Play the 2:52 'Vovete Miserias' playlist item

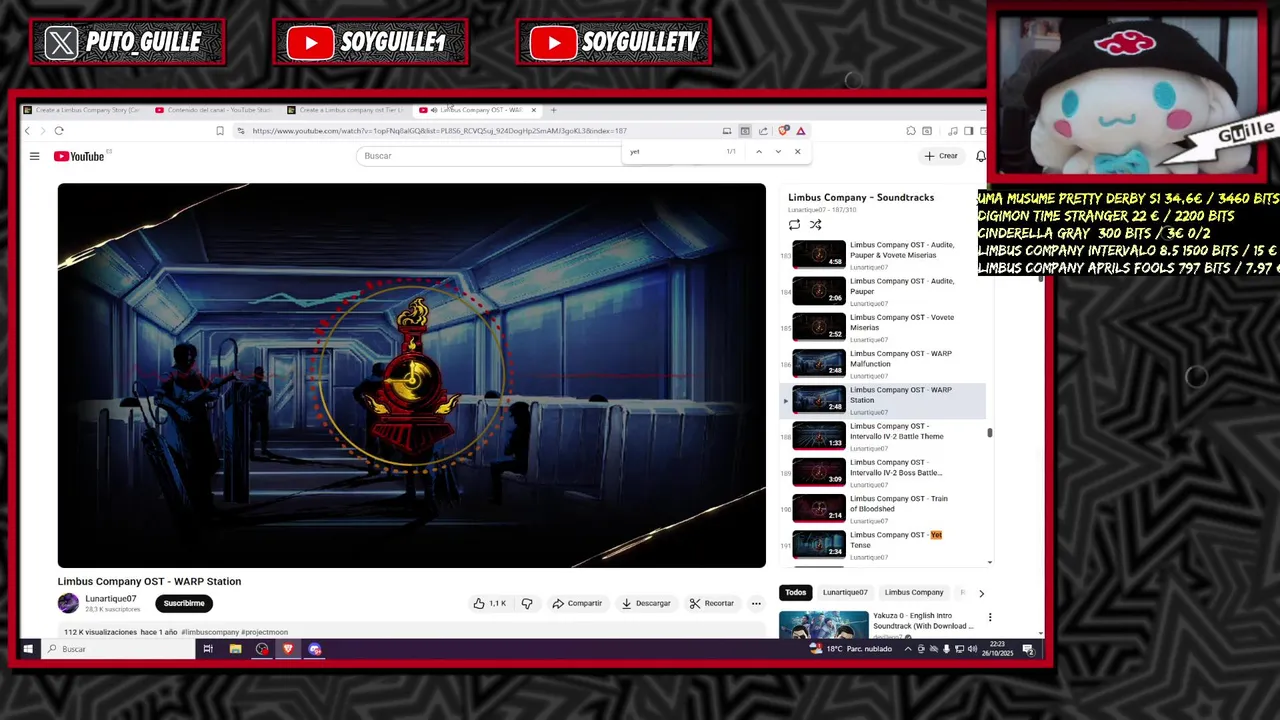click(x=882, y=327)
